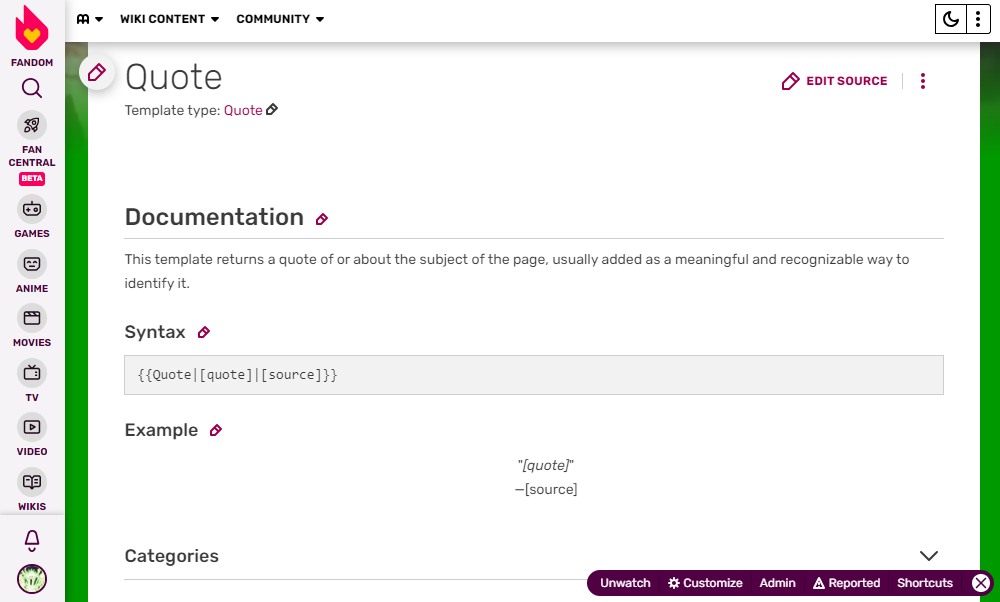This screenshot has height=602, width=1000.
Task: Open the Anime section icon
Action: pyautogui.click(x=32, y=264)
